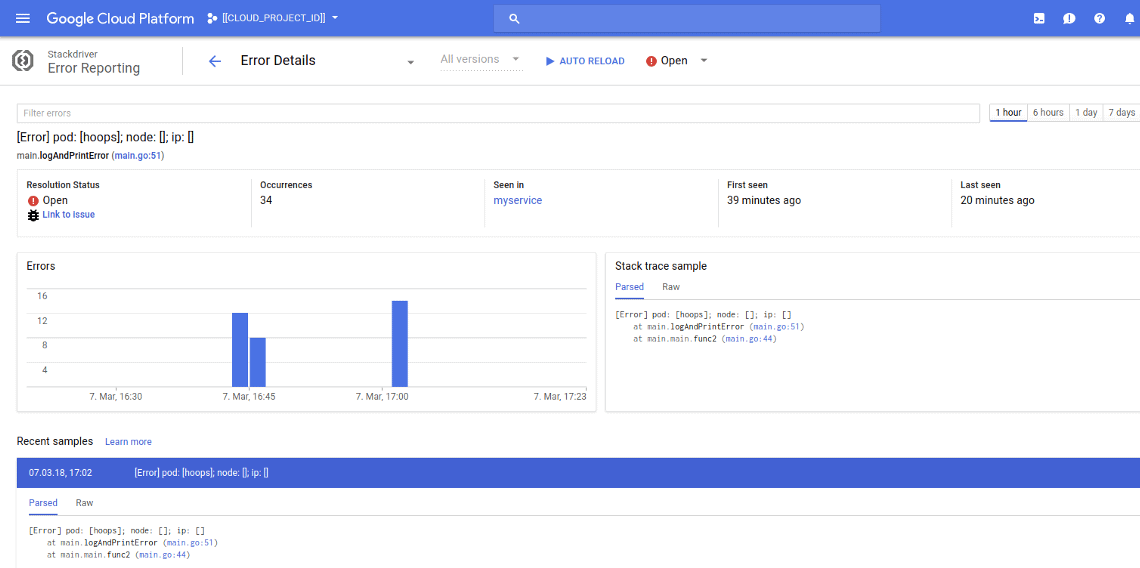This screenshot has width=1140, height=568.
Task: Click the search magnifier icon
Action: click(x=514, y=18)
